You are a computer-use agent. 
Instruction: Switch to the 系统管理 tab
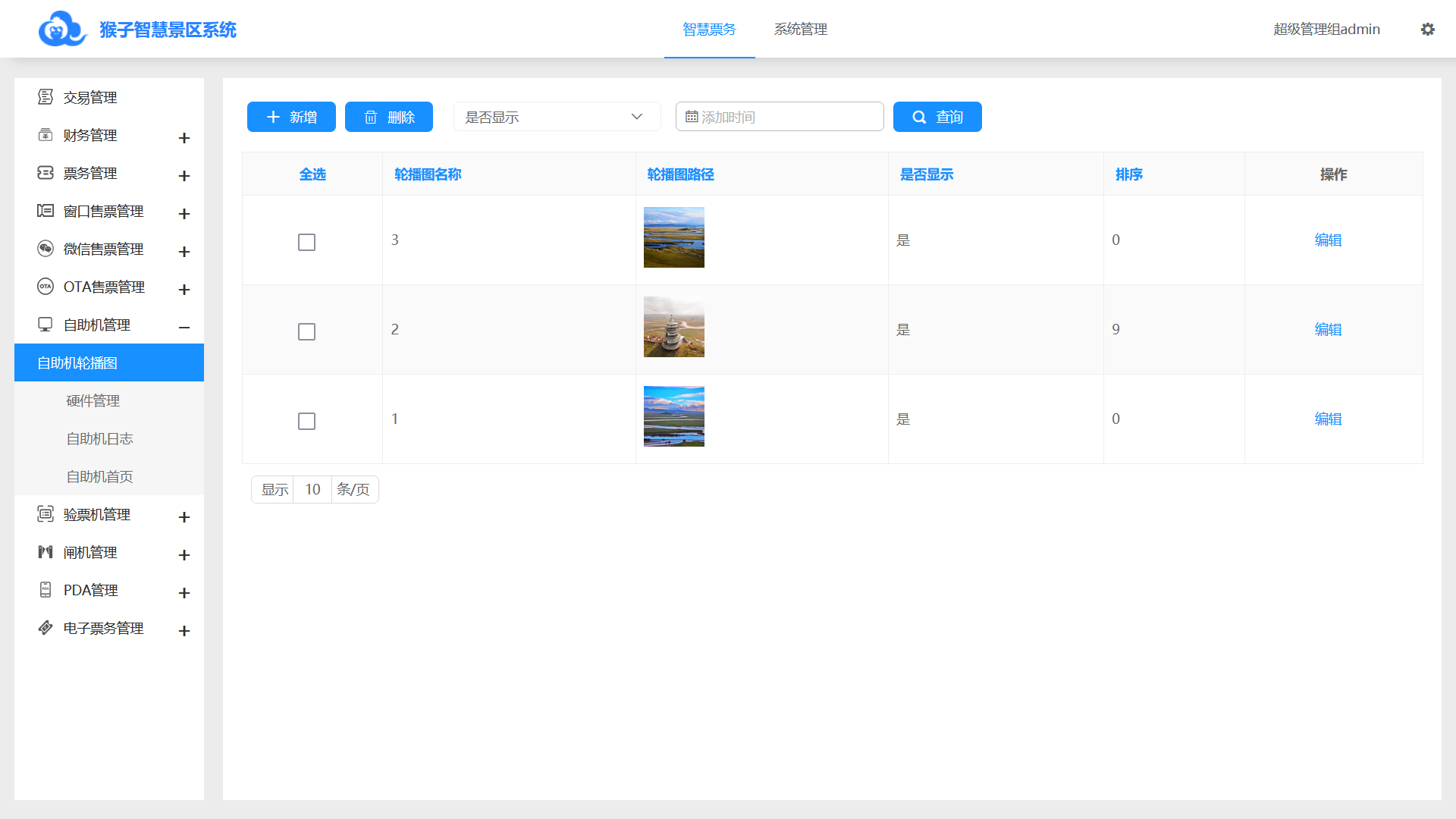coord(800,29)
